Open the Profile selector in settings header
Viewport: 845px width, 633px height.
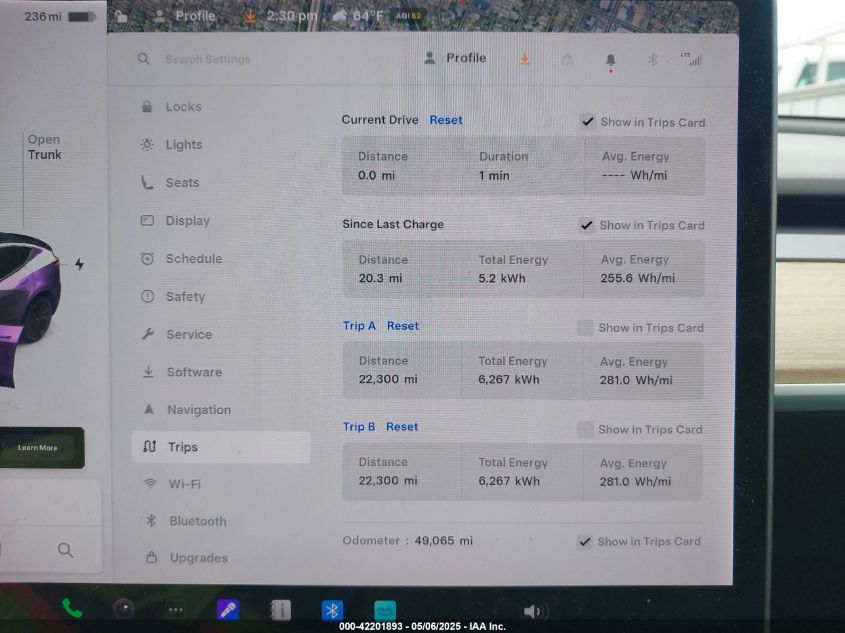pyautogui.click(x=455, y=58)
